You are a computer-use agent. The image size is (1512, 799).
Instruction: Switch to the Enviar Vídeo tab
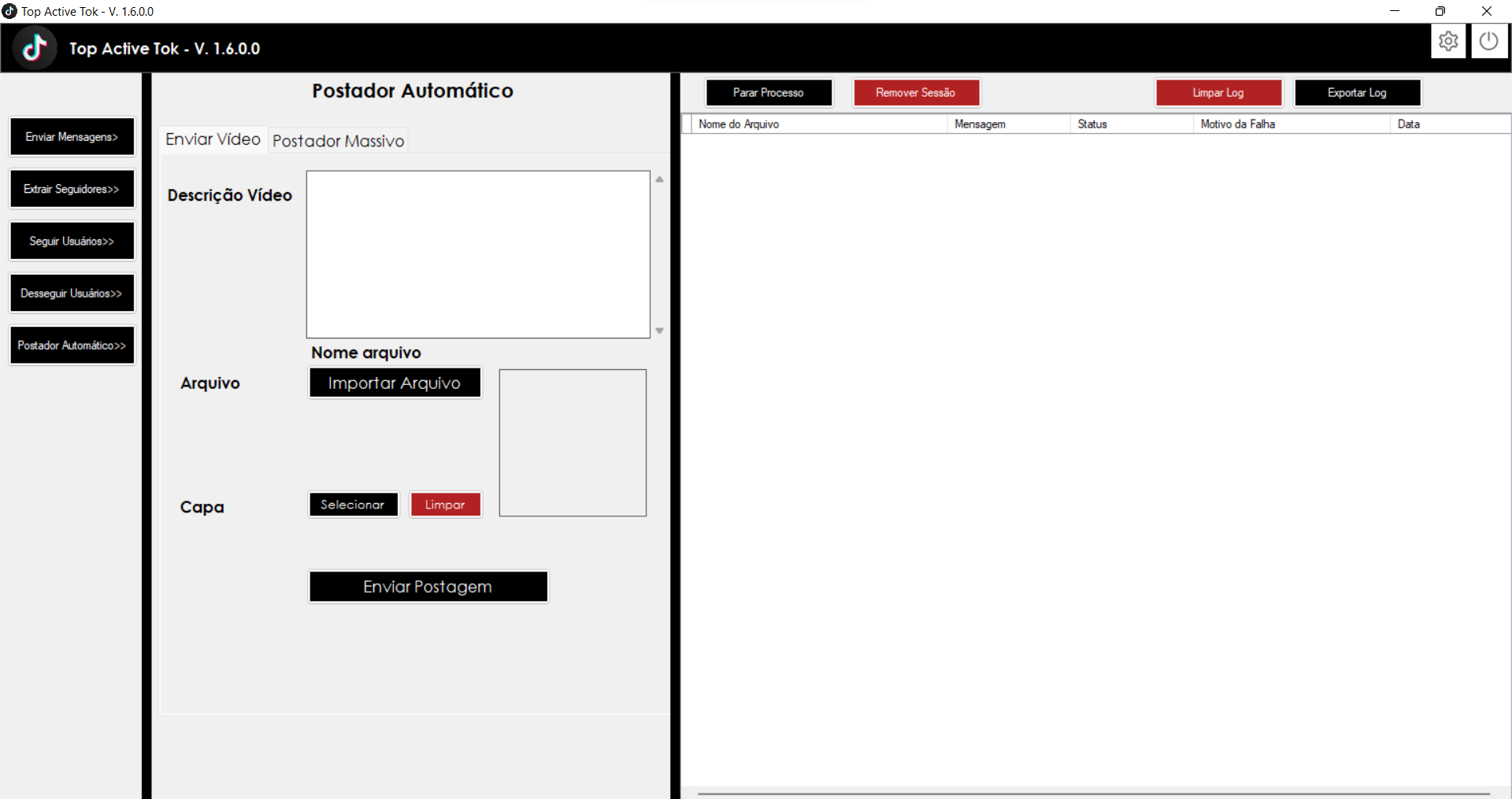[x=212, y=139]
